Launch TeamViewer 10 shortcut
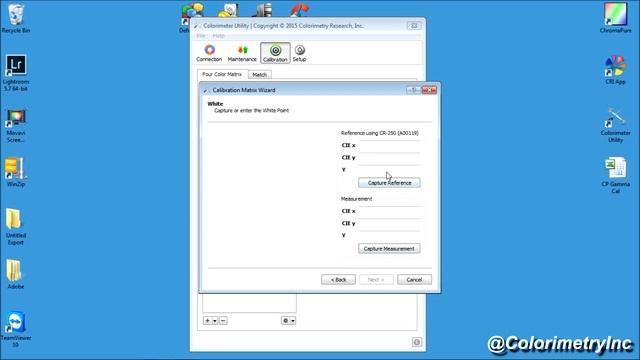This screenshot has width=640, height=360. 16,330
